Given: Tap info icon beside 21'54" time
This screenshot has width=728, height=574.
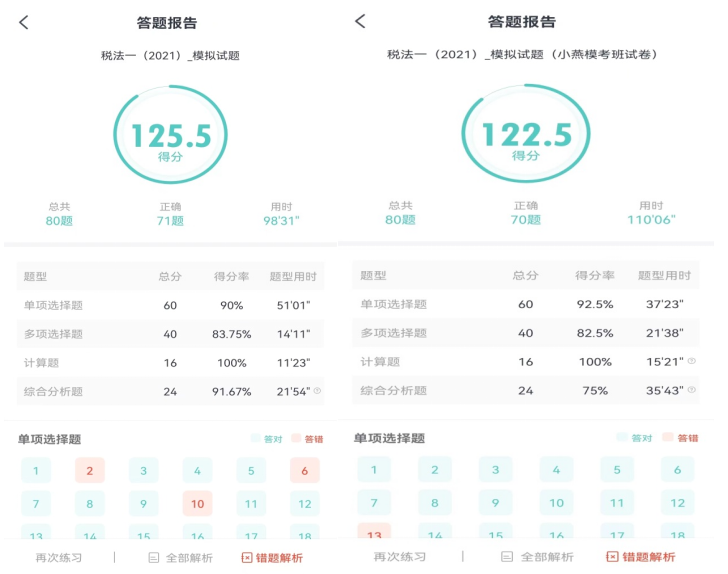Looking at the screenshot, I should 318,391.
